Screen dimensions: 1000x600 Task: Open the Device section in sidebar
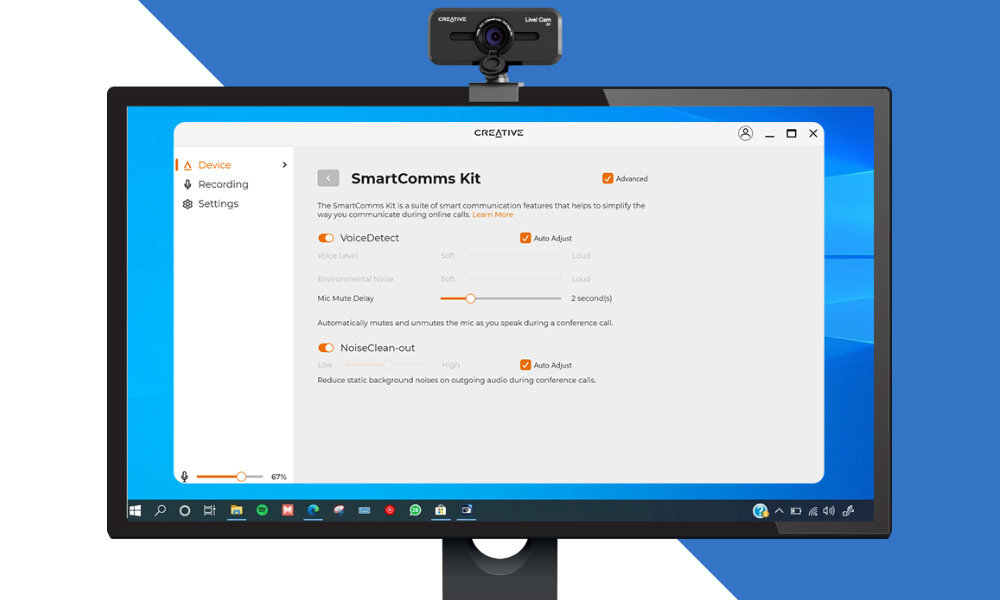click(x=214, y=165)
